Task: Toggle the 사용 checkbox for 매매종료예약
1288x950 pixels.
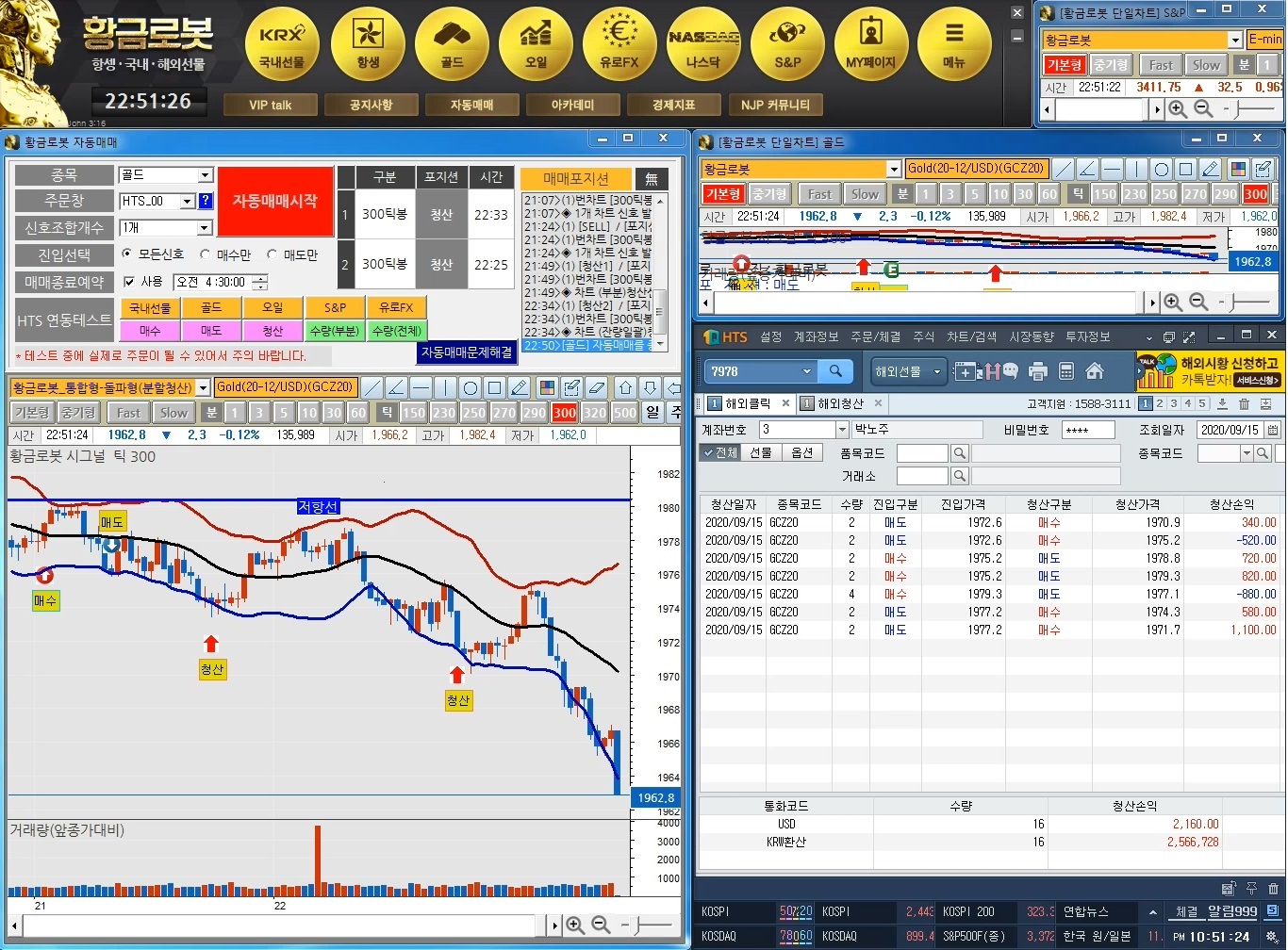Action: 130,282
